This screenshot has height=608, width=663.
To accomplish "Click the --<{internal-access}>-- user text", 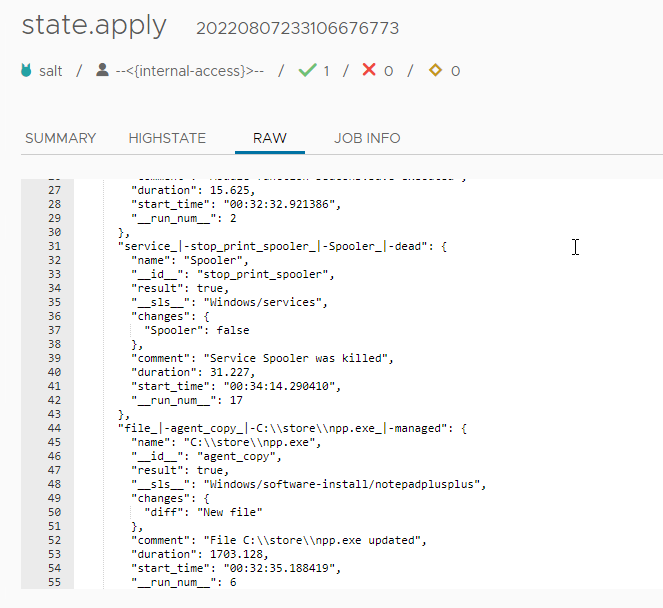I will pyautogui.click(x=189, y=71).
